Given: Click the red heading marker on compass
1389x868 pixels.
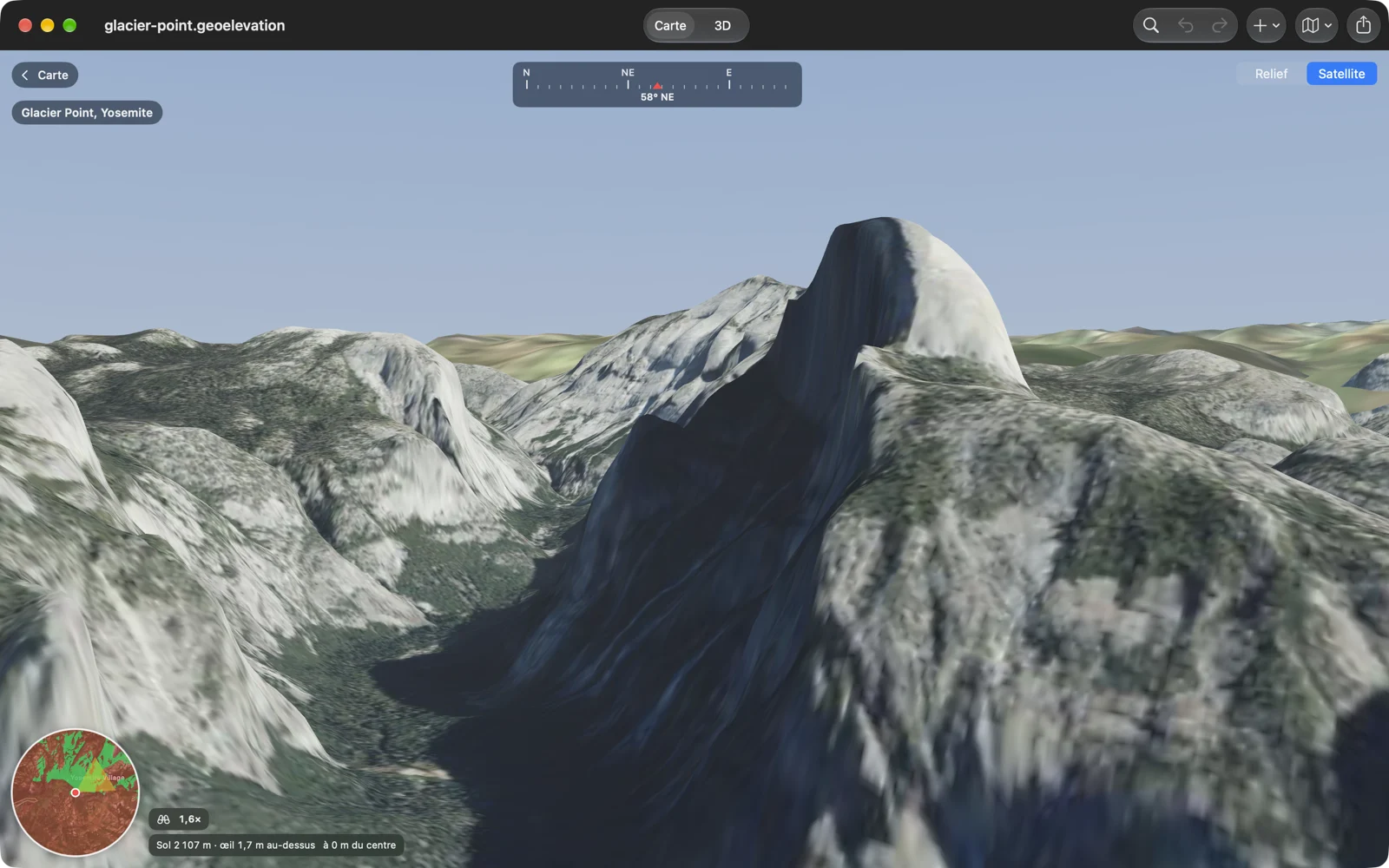Looking at the screenshot, I should (x=657, y=86).
